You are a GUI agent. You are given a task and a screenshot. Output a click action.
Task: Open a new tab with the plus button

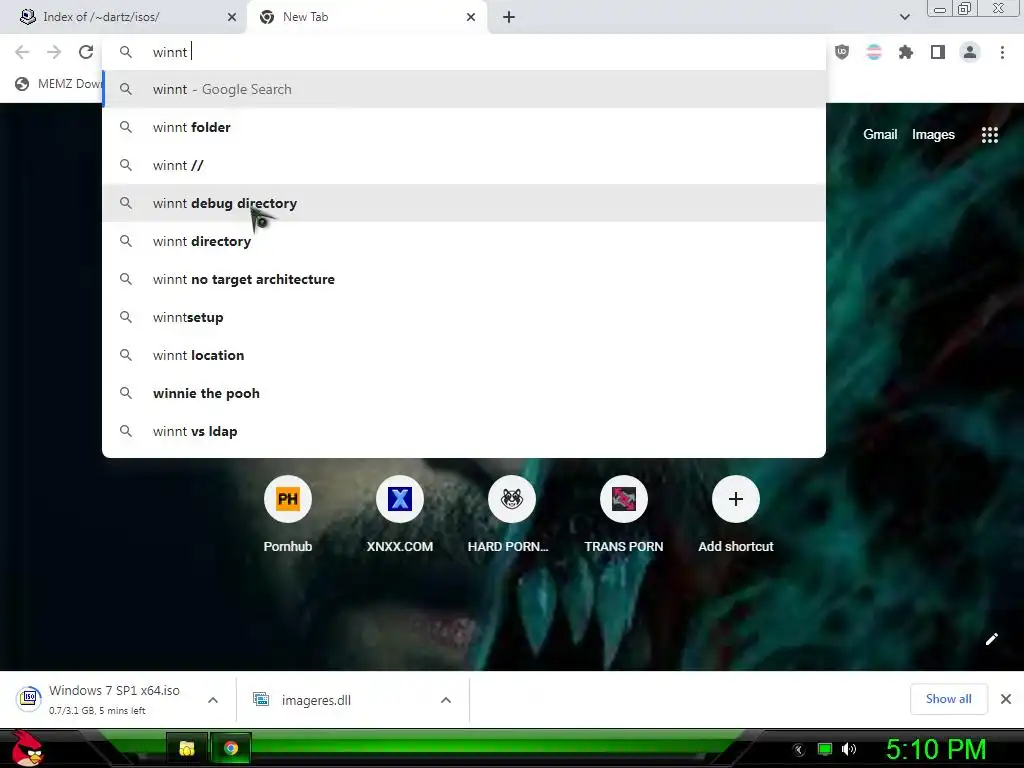(x=509, y=17)
